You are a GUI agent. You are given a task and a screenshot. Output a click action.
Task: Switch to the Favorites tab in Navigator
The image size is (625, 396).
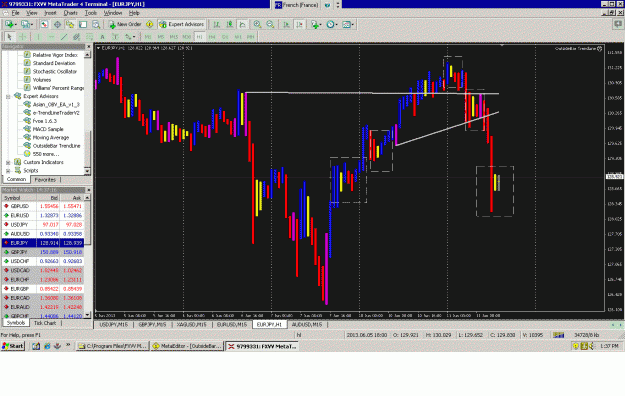tap(45, 180)
